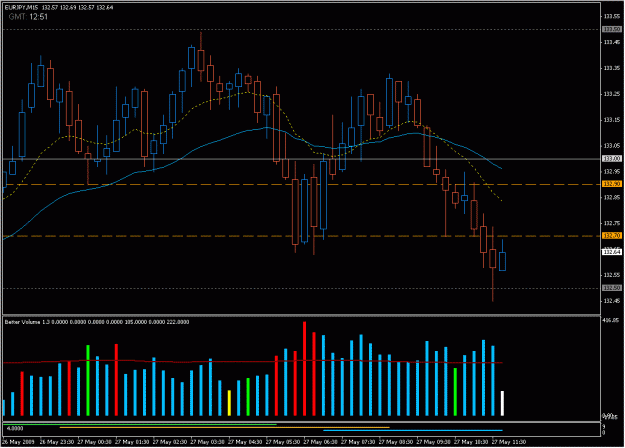
Task: Click the 27 May 11:30 time label
Action: (x=508, y=442)
